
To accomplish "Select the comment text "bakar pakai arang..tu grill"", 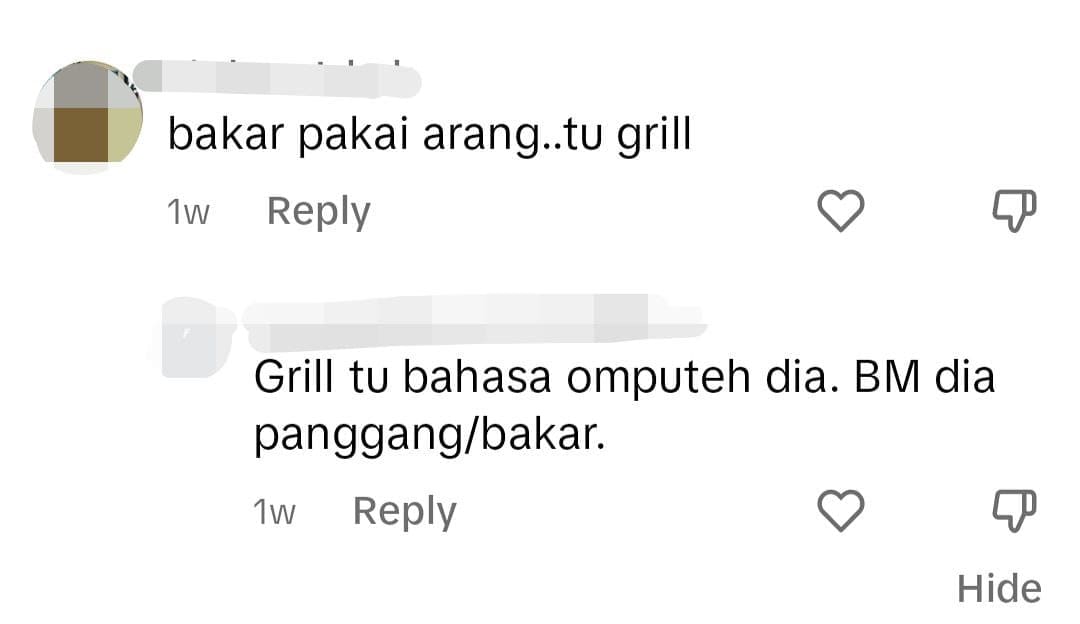I will [429, 134].
